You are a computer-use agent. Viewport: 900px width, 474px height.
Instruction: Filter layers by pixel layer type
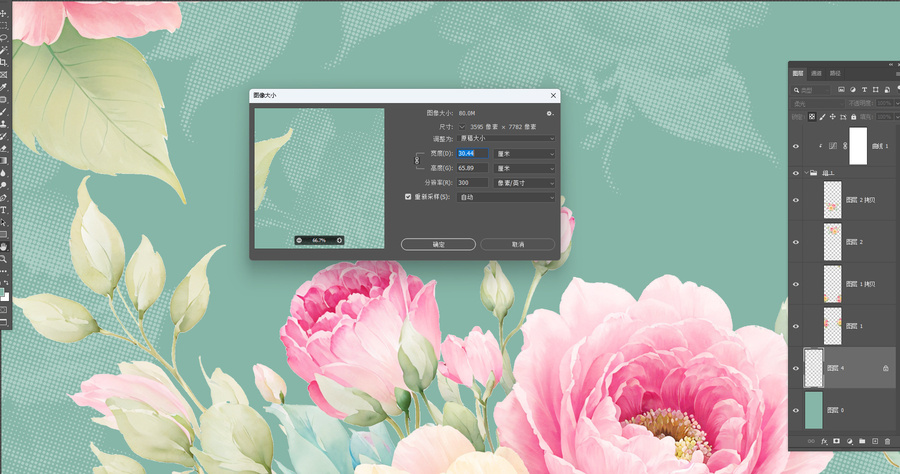pyautogui.click(x=841, y=90)
